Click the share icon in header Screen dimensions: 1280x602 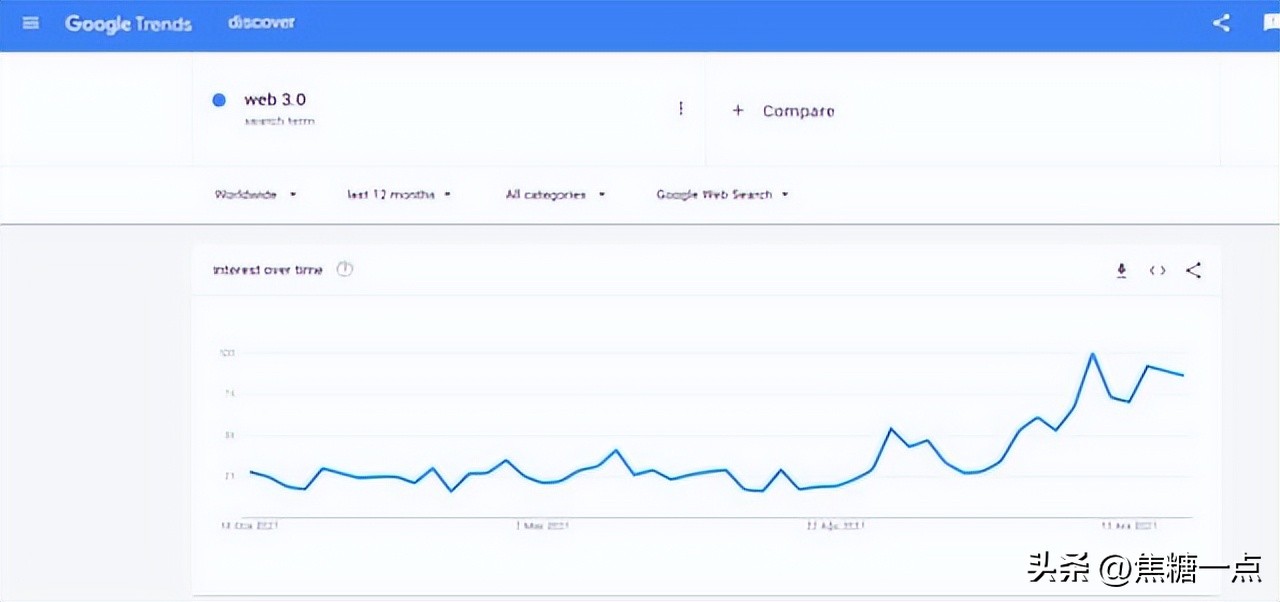pyautogui.click(x=1221, y=23)
